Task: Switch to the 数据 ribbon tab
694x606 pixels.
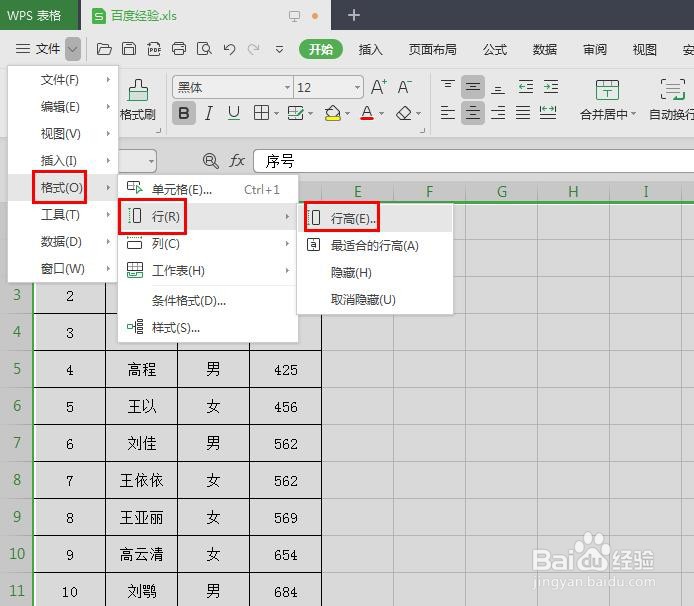Action: pyautogui.click(x=544, y=50)
